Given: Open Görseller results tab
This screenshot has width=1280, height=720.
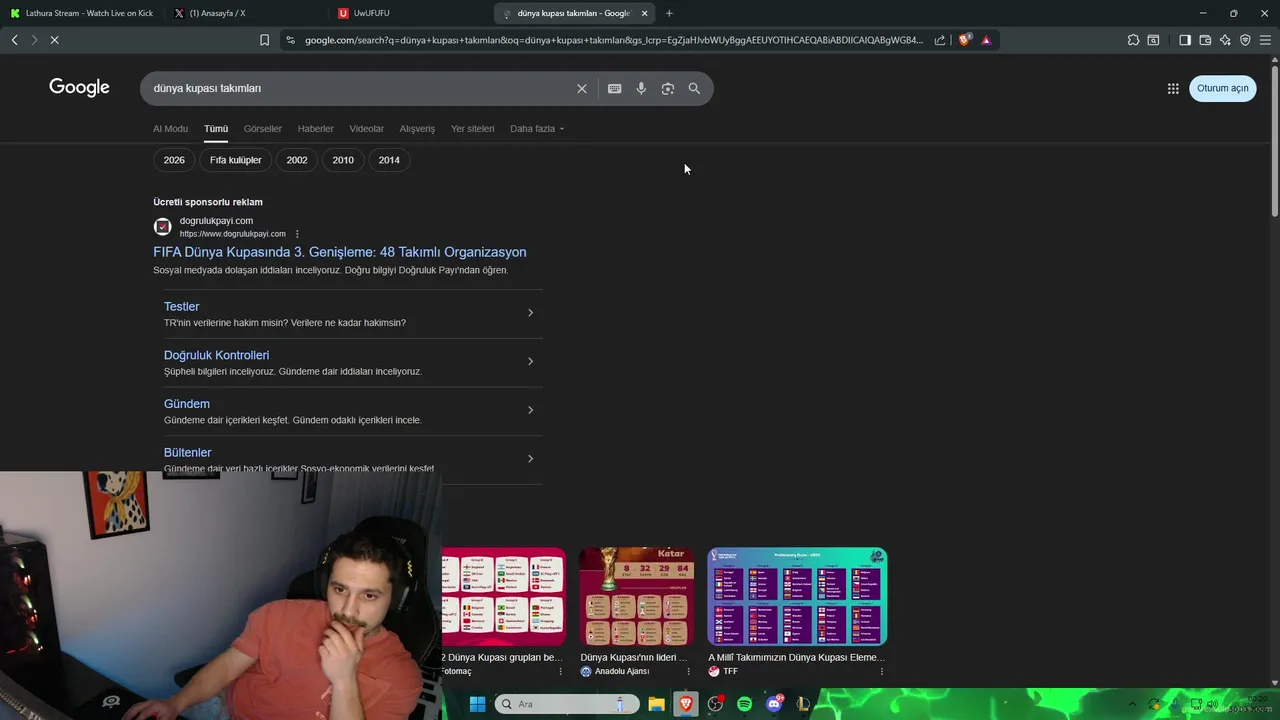Looking at the screenshot, I should 263,129.
